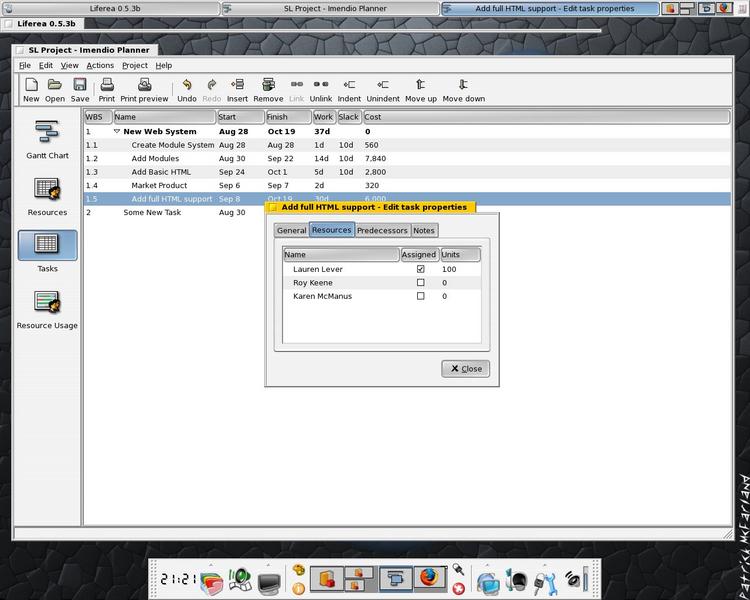Sort tasks by Slack column header
The image size is (750, 600).
[349, 117]
